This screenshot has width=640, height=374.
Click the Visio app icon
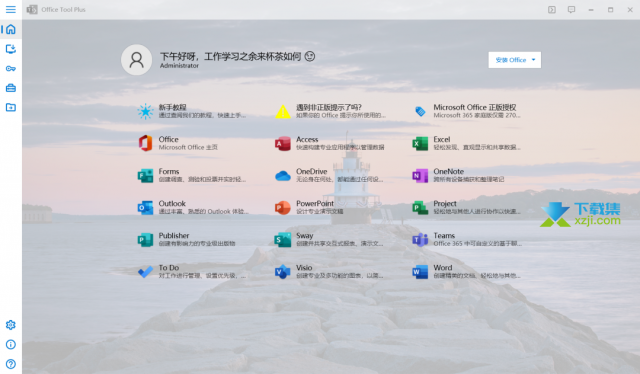(282, 272)
